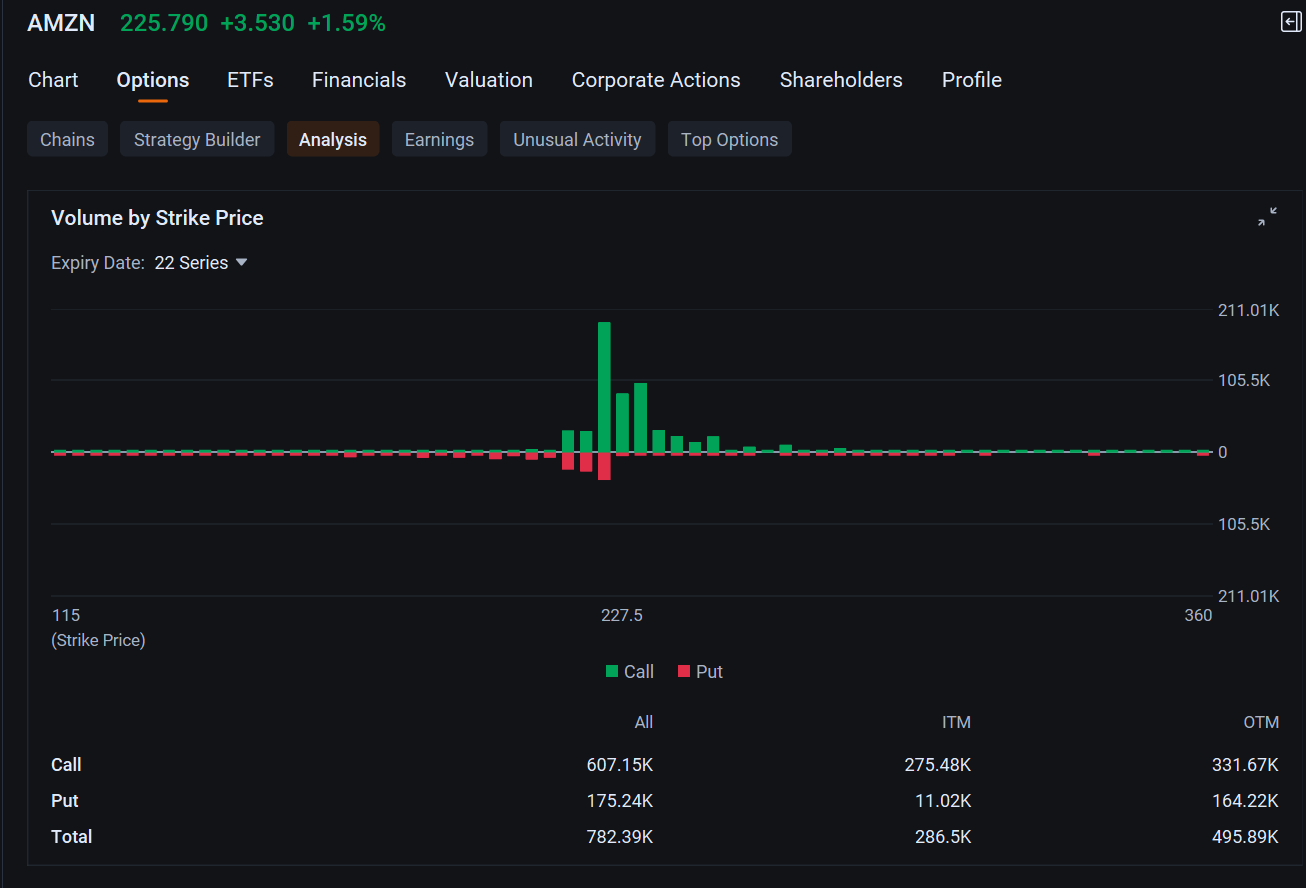View the Shareholders tab
The image size is (1306, 888).
pyautogui.click(x=841, y=80)
